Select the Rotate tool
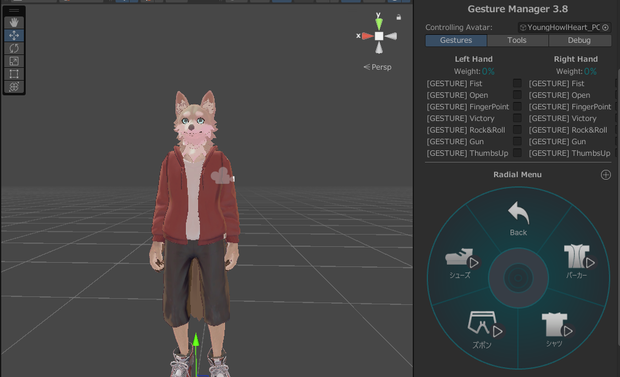 (x=14, y=48)
